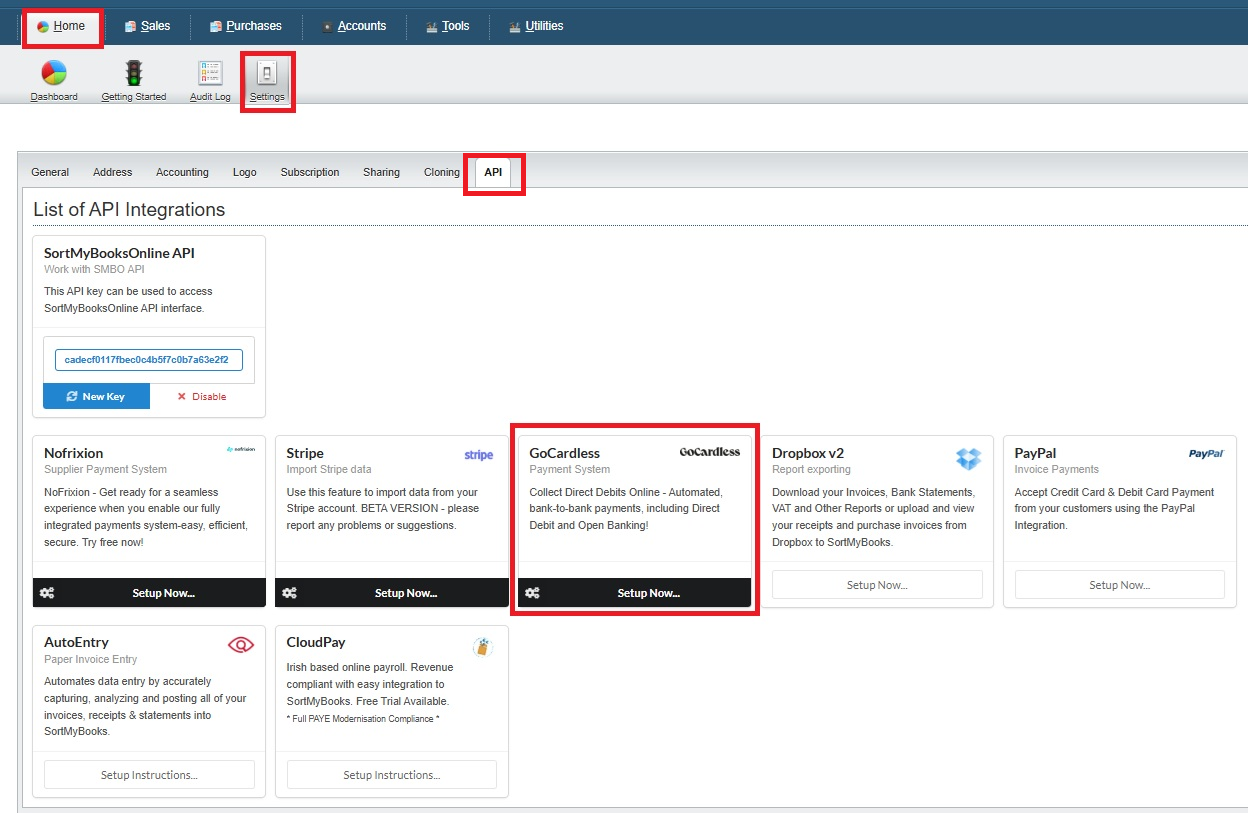Click the AutoEntry eye logo
The height and width of the screenshot is (813, 1248).
241,645
